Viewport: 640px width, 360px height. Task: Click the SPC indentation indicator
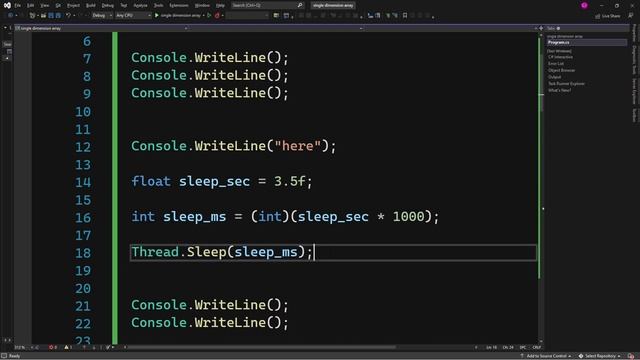[x=523, y=347]
